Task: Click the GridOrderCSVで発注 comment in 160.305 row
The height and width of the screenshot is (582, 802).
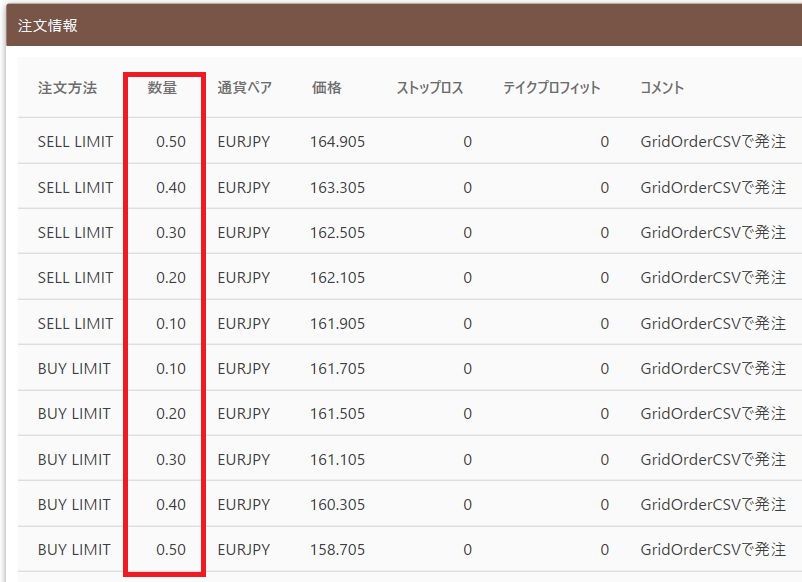Action: tap(713, 505)
